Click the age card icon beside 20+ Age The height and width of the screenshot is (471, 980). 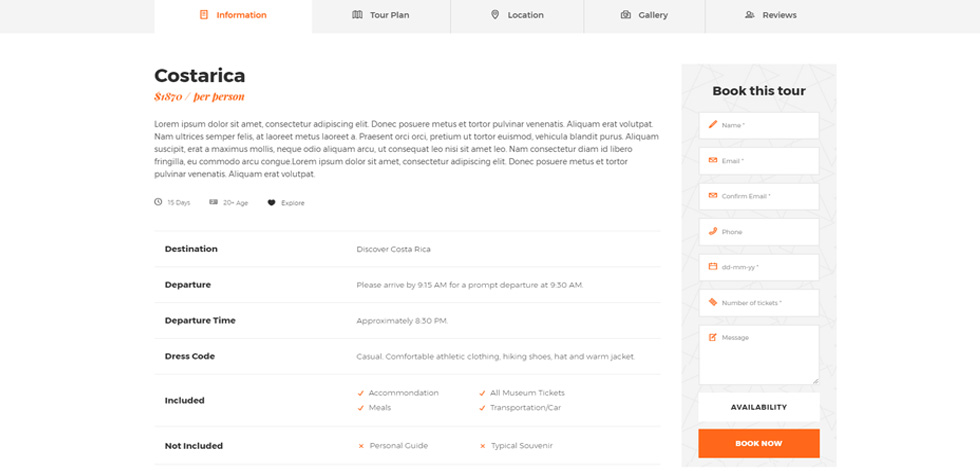point(213,202)
